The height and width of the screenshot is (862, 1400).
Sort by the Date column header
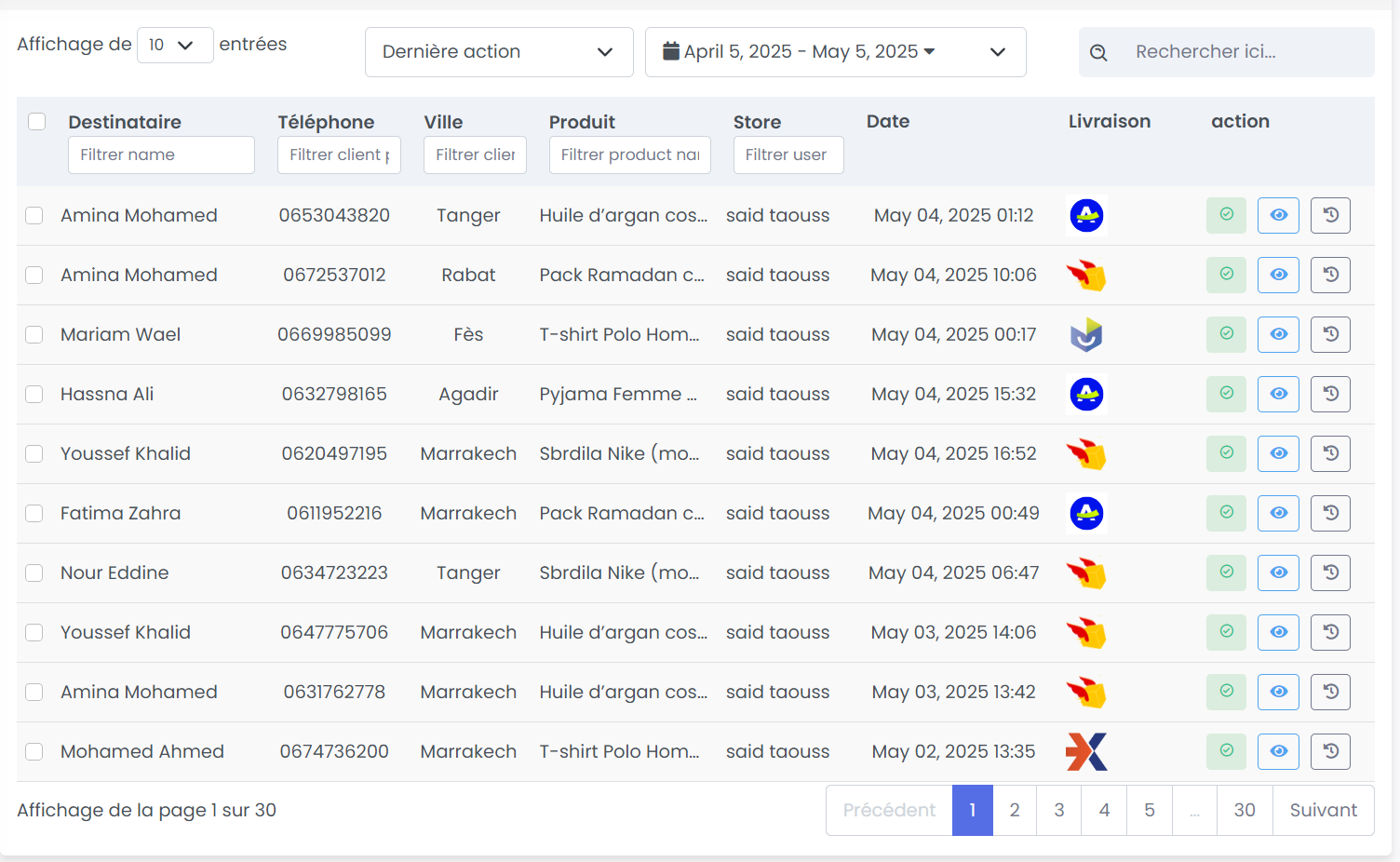coord(888,122)
